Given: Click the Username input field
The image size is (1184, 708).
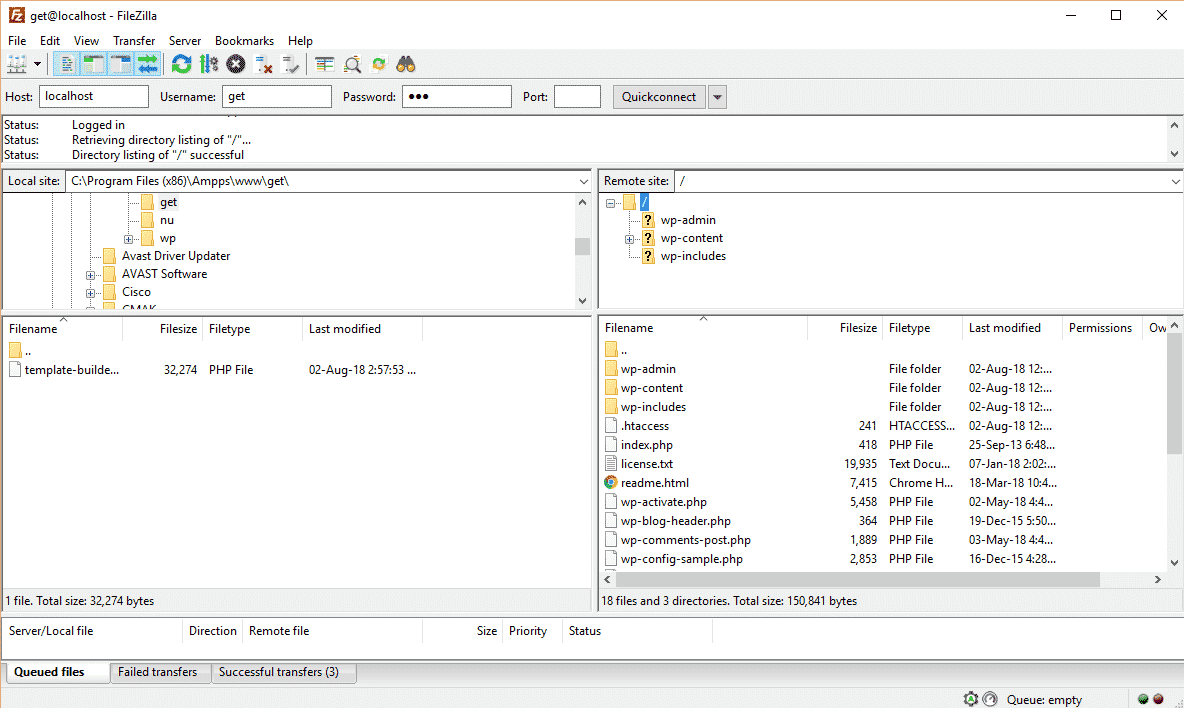Looking at the screenshot, I should tap(276, 97).
